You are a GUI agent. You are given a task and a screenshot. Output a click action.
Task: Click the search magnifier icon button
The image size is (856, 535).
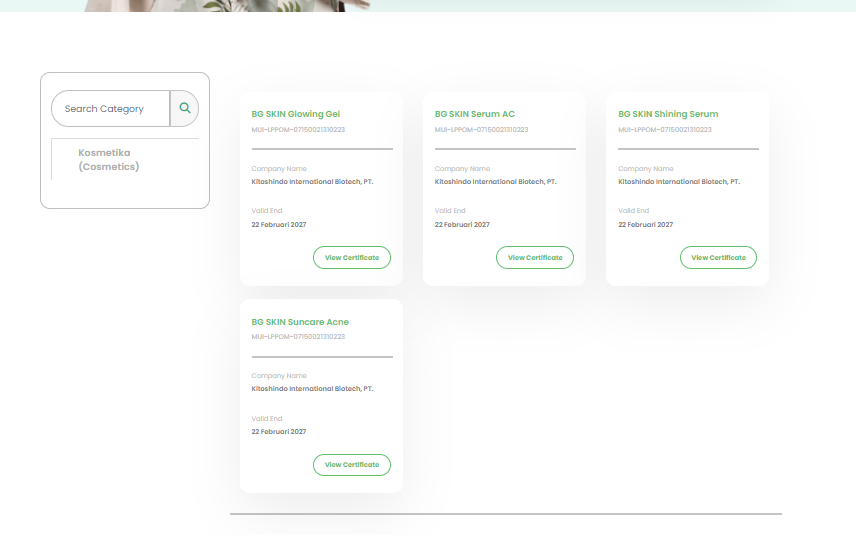pyautogui.click(x=185, y=109)
